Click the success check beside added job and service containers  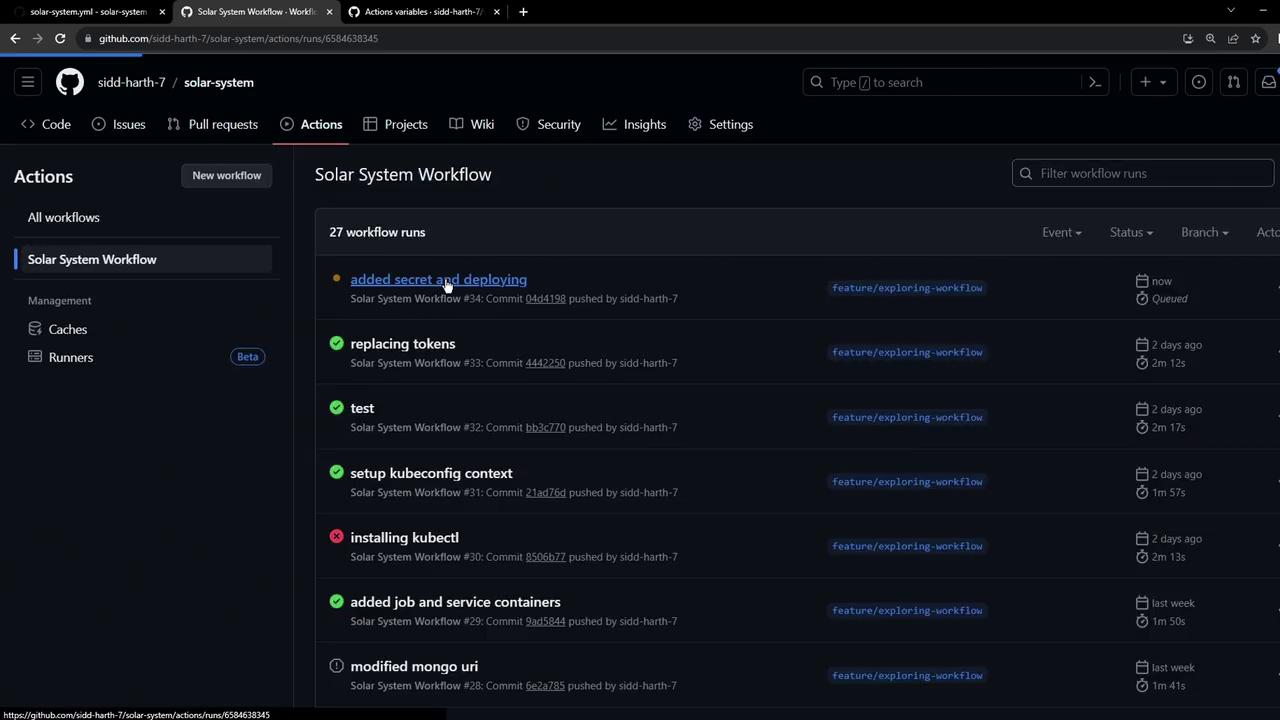click(336, 602)
